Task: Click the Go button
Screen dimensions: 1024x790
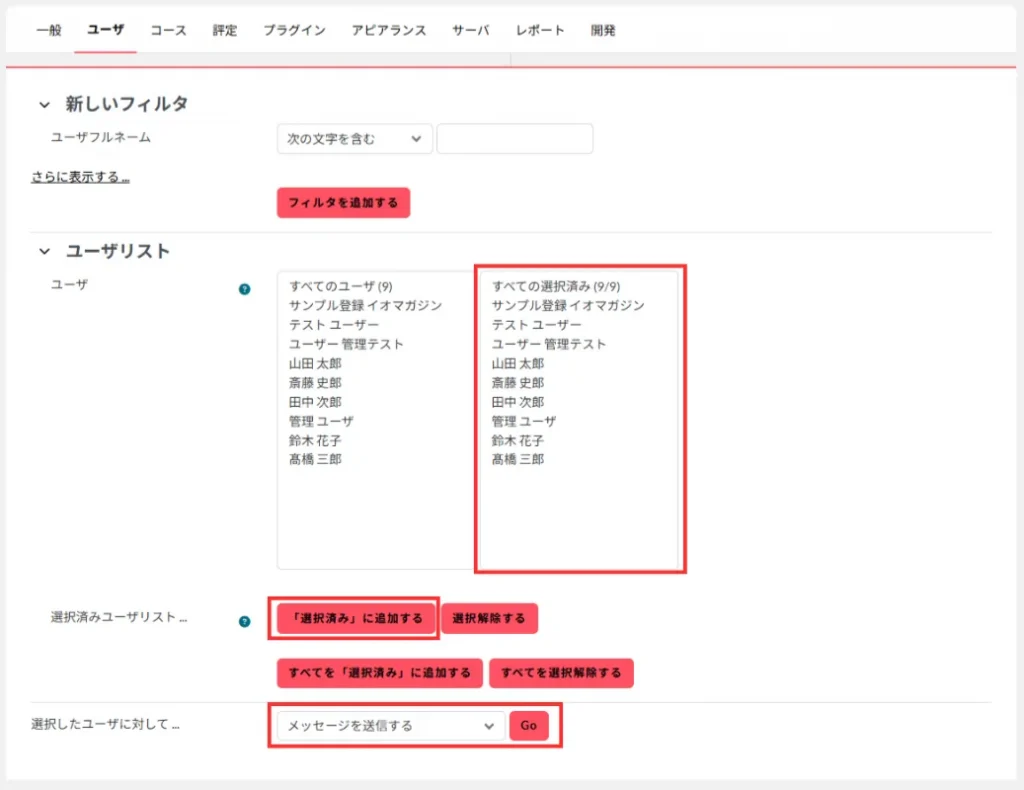Action: point(528,725)
